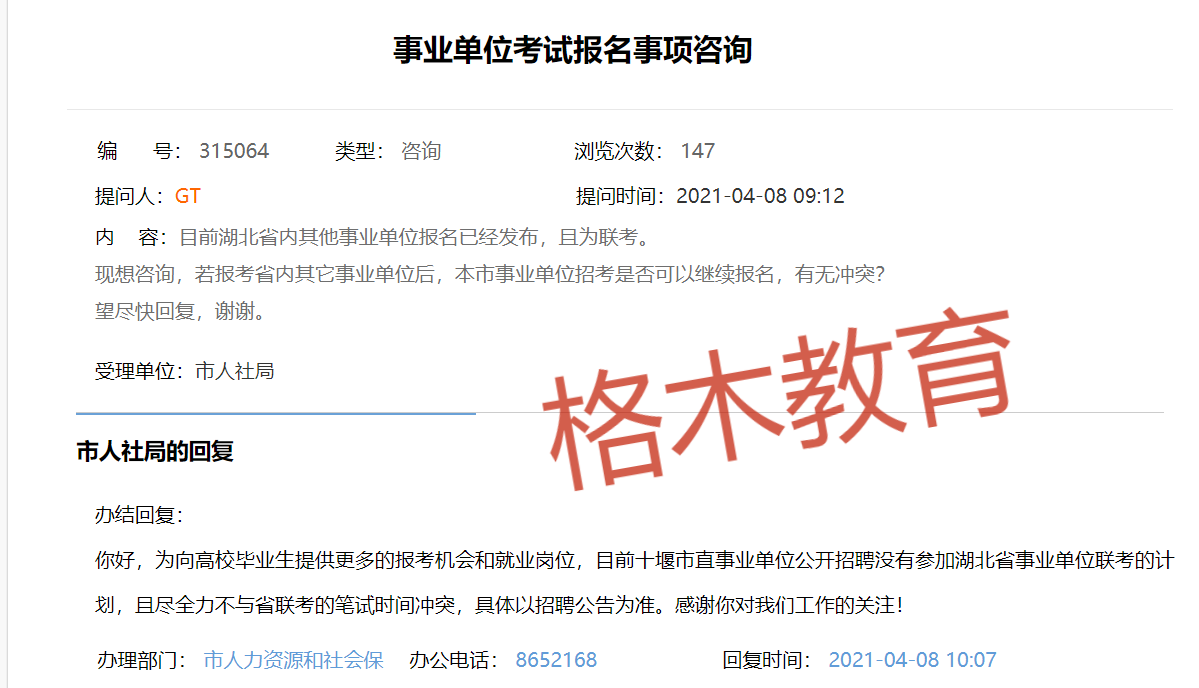Click the label 办结回复
The height and width of the screenshot is (688, 1199).
click(x=138, y=515)
